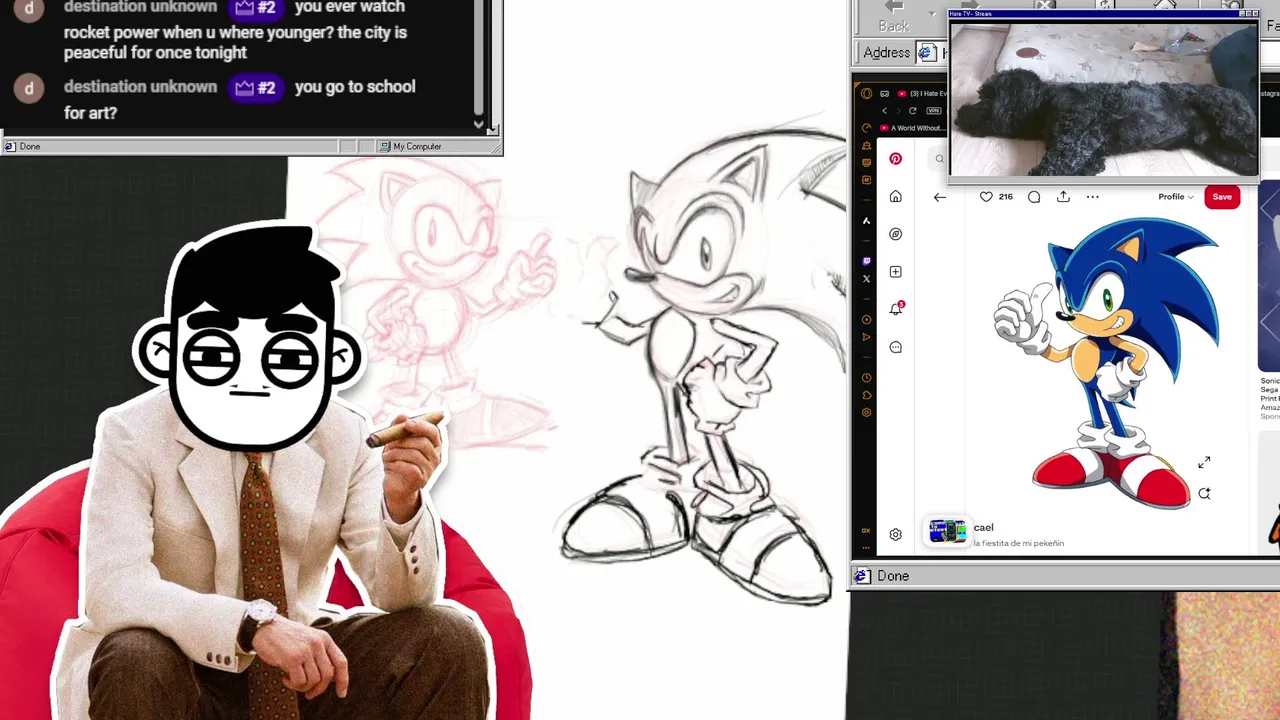Open the Pinterest logo home link
The image size is (1280, 720).
click(x=895, y=159)
